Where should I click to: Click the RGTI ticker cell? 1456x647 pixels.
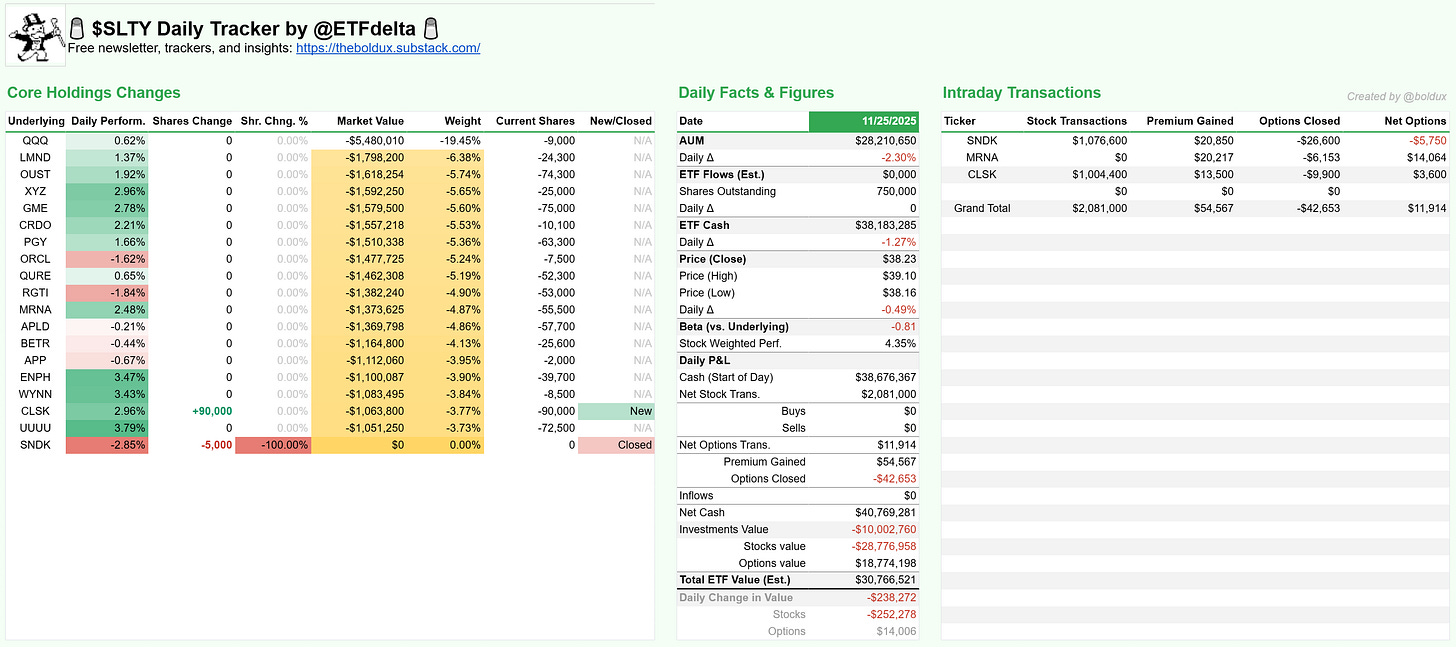pyautogui.click(x=36, y=293)
